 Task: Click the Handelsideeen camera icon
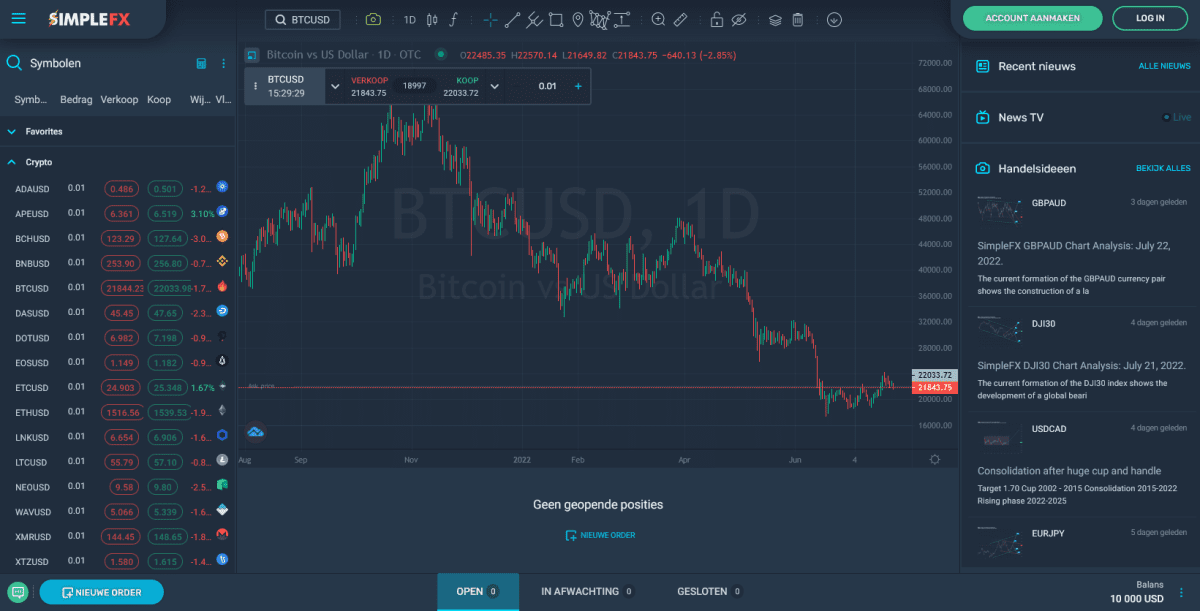pos(983,168)
